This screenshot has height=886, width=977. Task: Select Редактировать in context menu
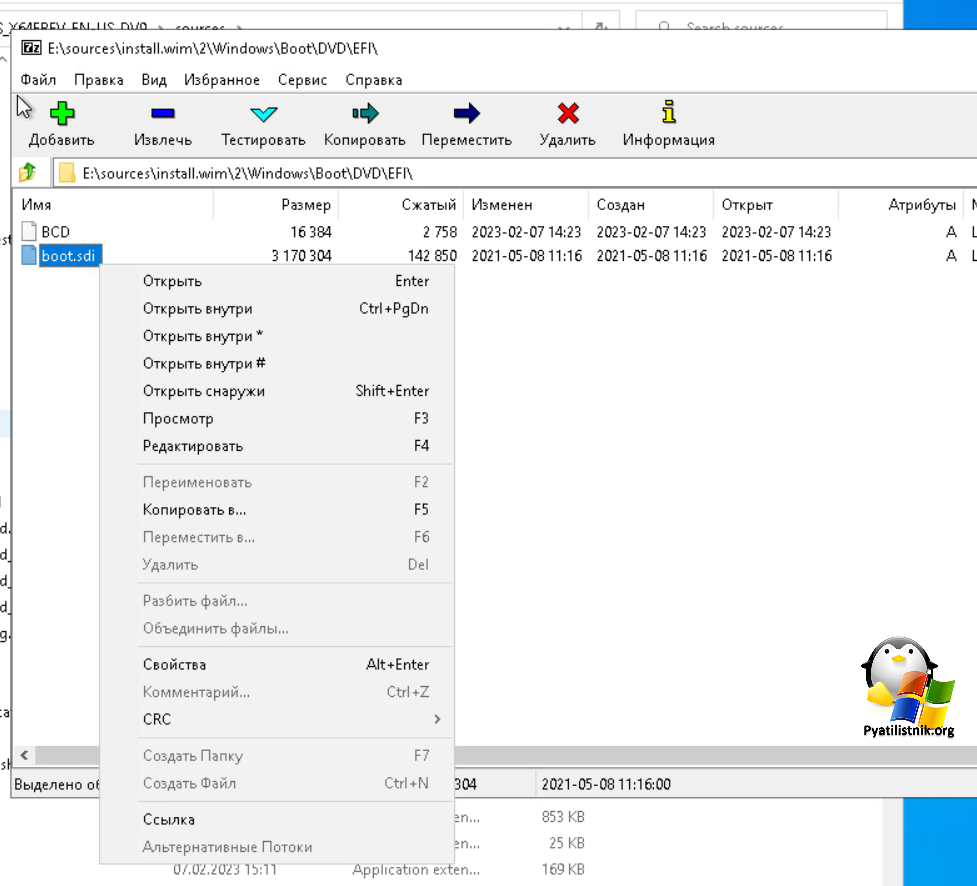[276, 445]
